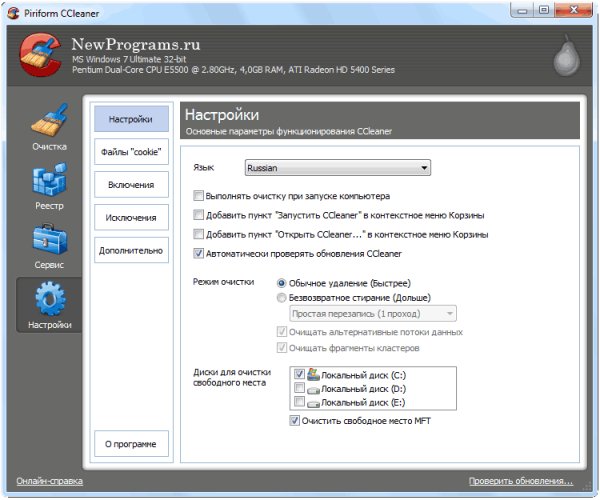Open the Сервис toolbox section
Screen dimensions: 600x500
pos(49,246)
